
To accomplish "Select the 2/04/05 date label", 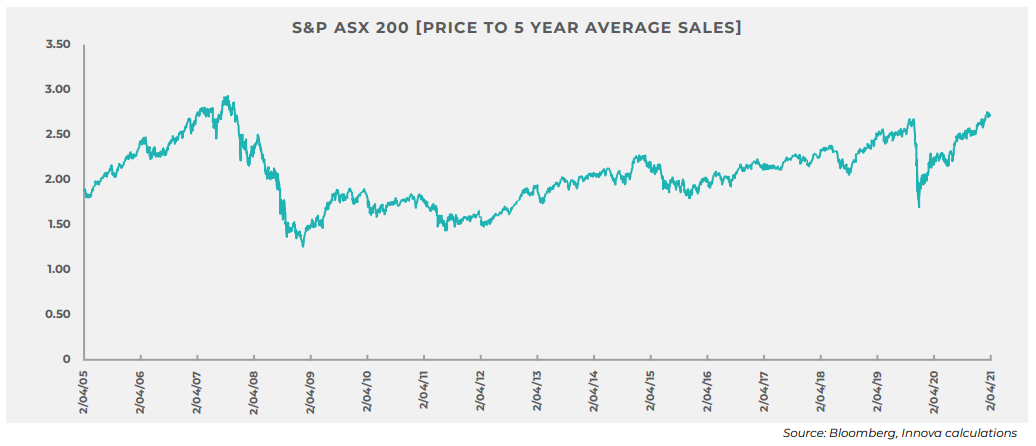I will click(x=84, y=389).
